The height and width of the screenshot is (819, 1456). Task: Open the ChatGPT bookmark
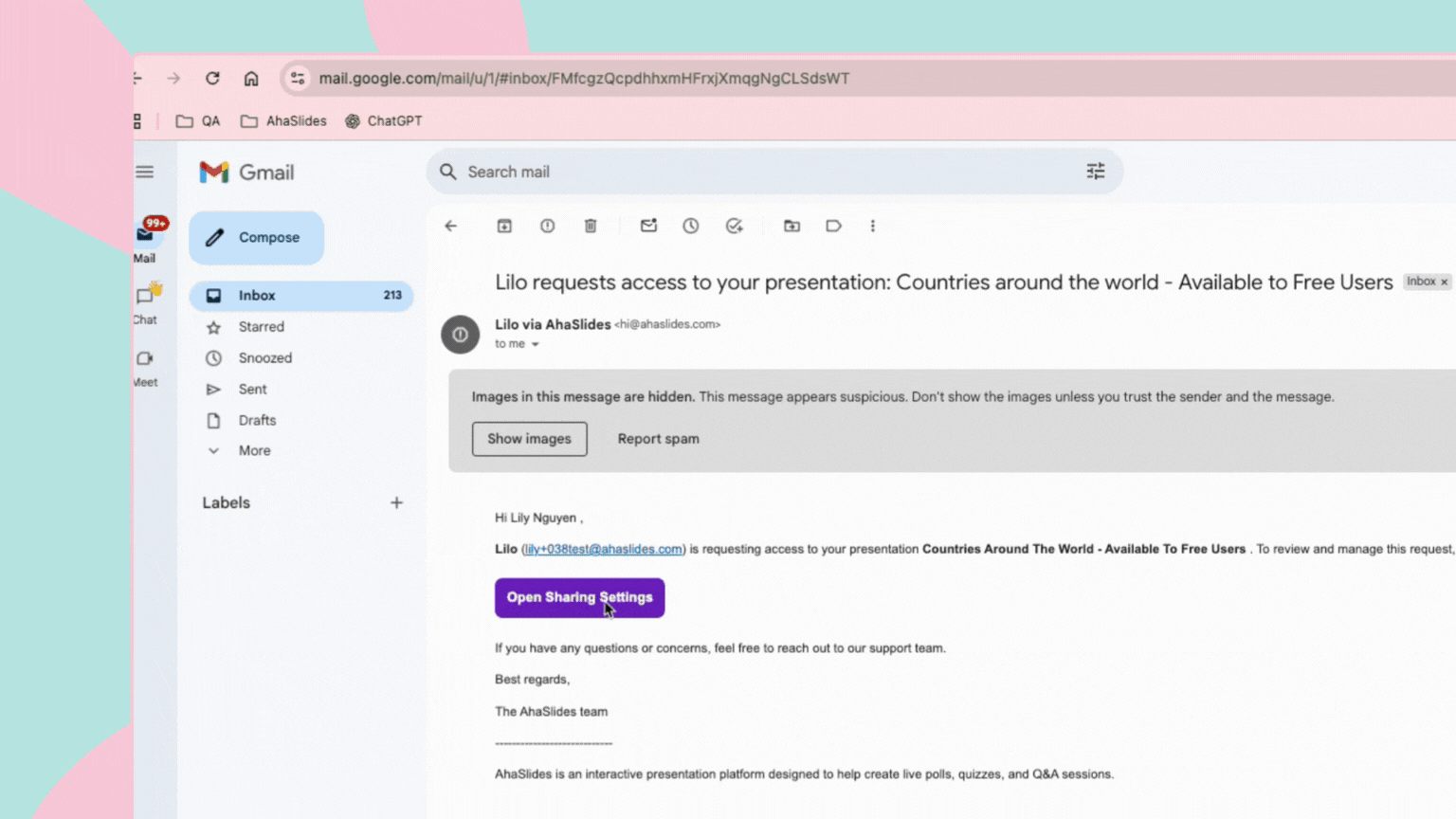(384, 121)
